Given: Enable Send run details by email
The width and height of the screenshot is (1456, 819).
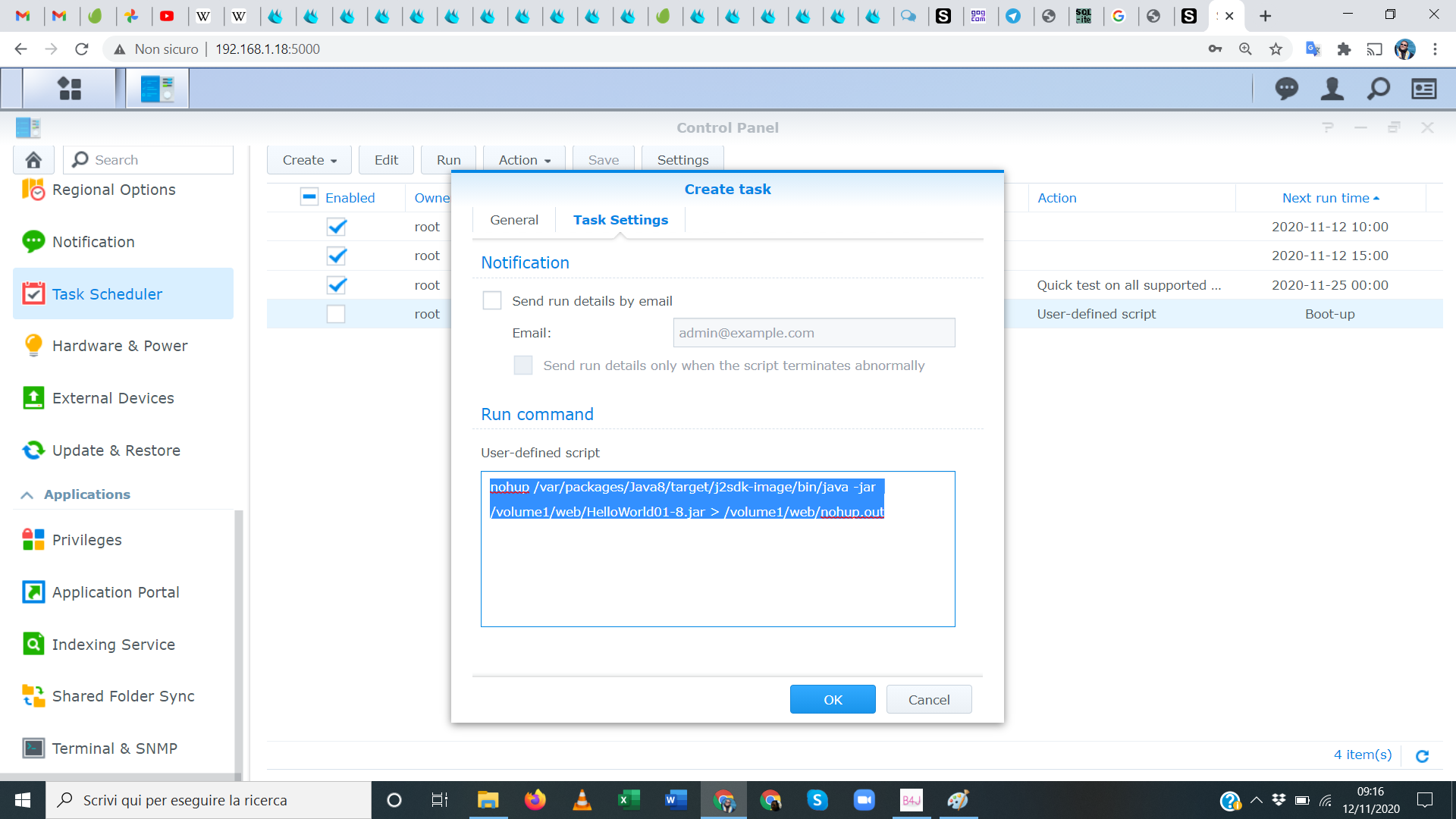Looking at the screenshot, I should pyautogui.click(x=492, y=301).
